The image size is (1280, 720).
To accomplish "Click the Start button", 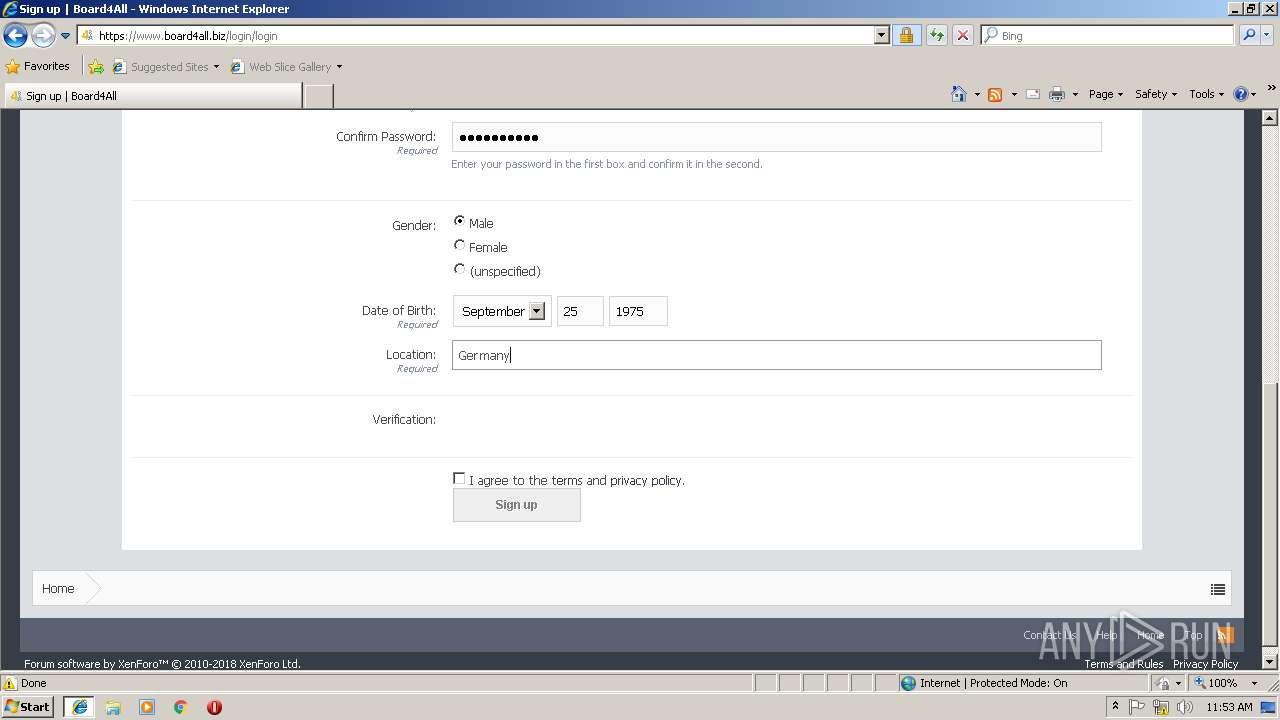I will pyautogui.click(x=27, y=707).
